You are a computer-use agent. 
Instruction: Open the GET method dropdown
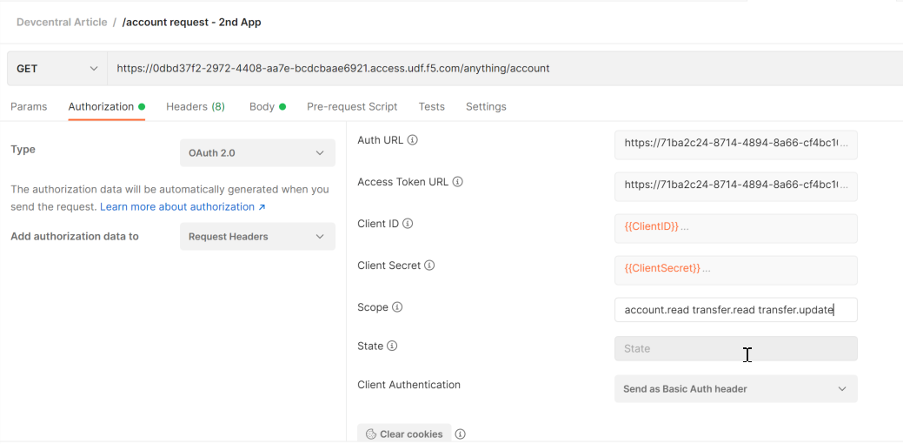(x=56, y=69)
